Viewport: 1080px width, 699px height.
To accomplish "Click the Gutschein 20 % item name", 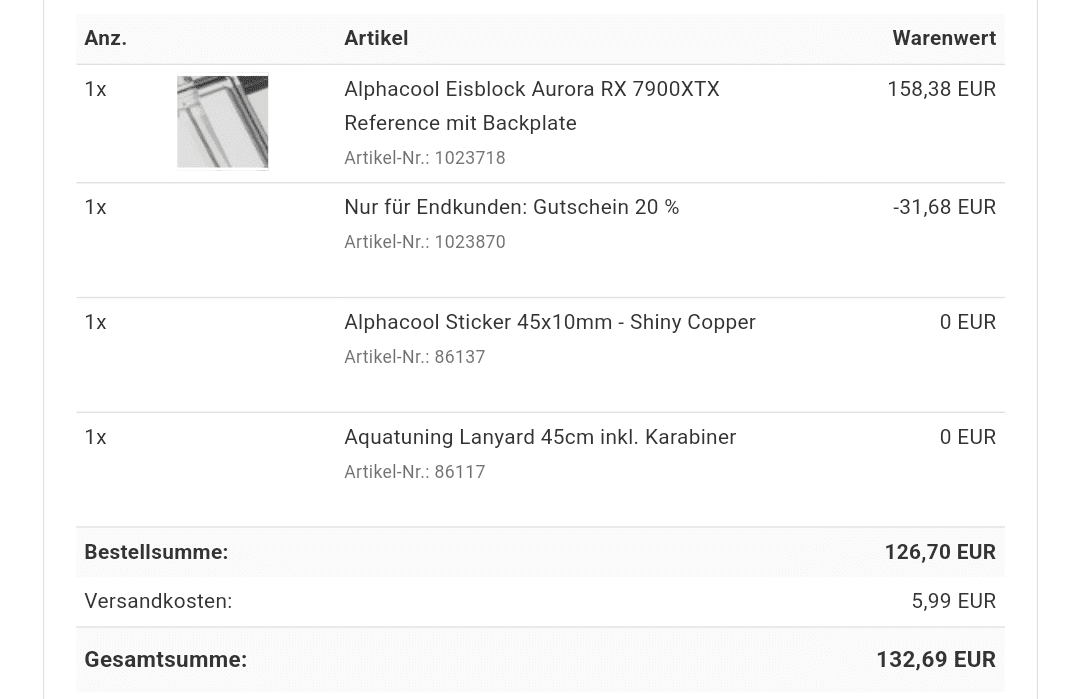I will tap(512, 207).
